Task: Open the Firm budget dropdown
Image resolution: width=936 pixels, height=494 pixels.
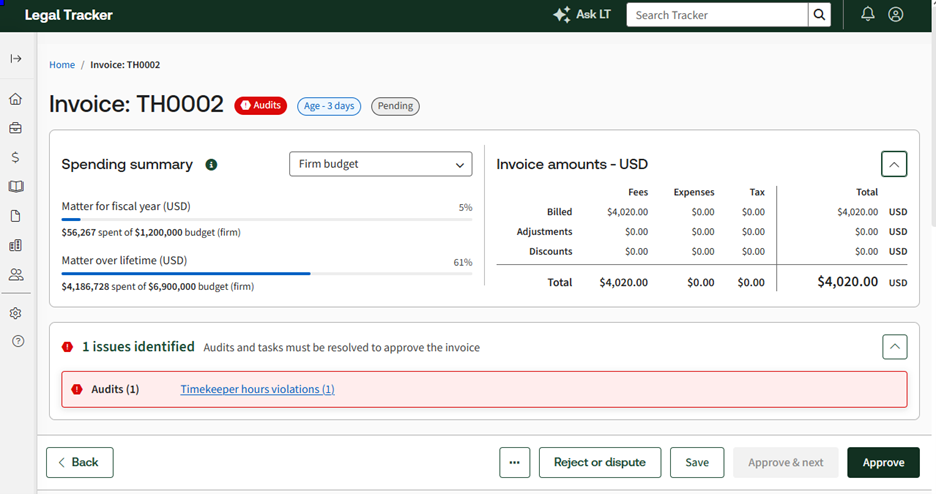Action: click(381, 164)
